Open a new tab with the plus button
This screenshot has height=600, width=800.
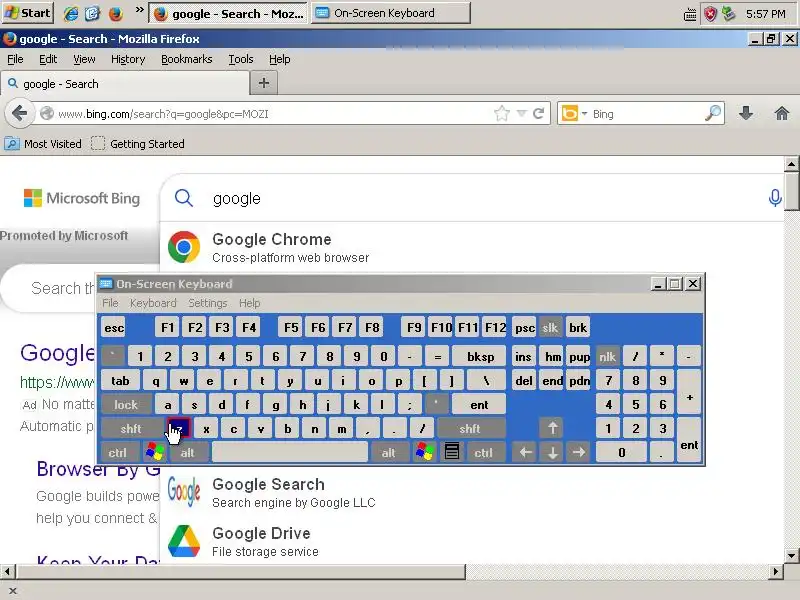[x=264, y=83]
